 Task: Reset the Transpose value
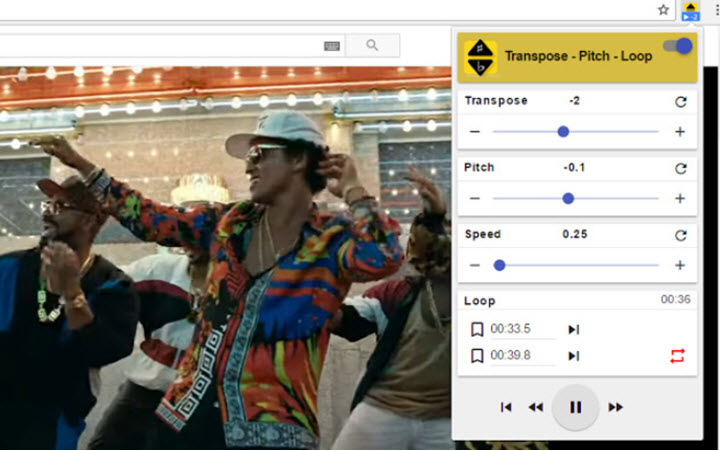[681, 102]
